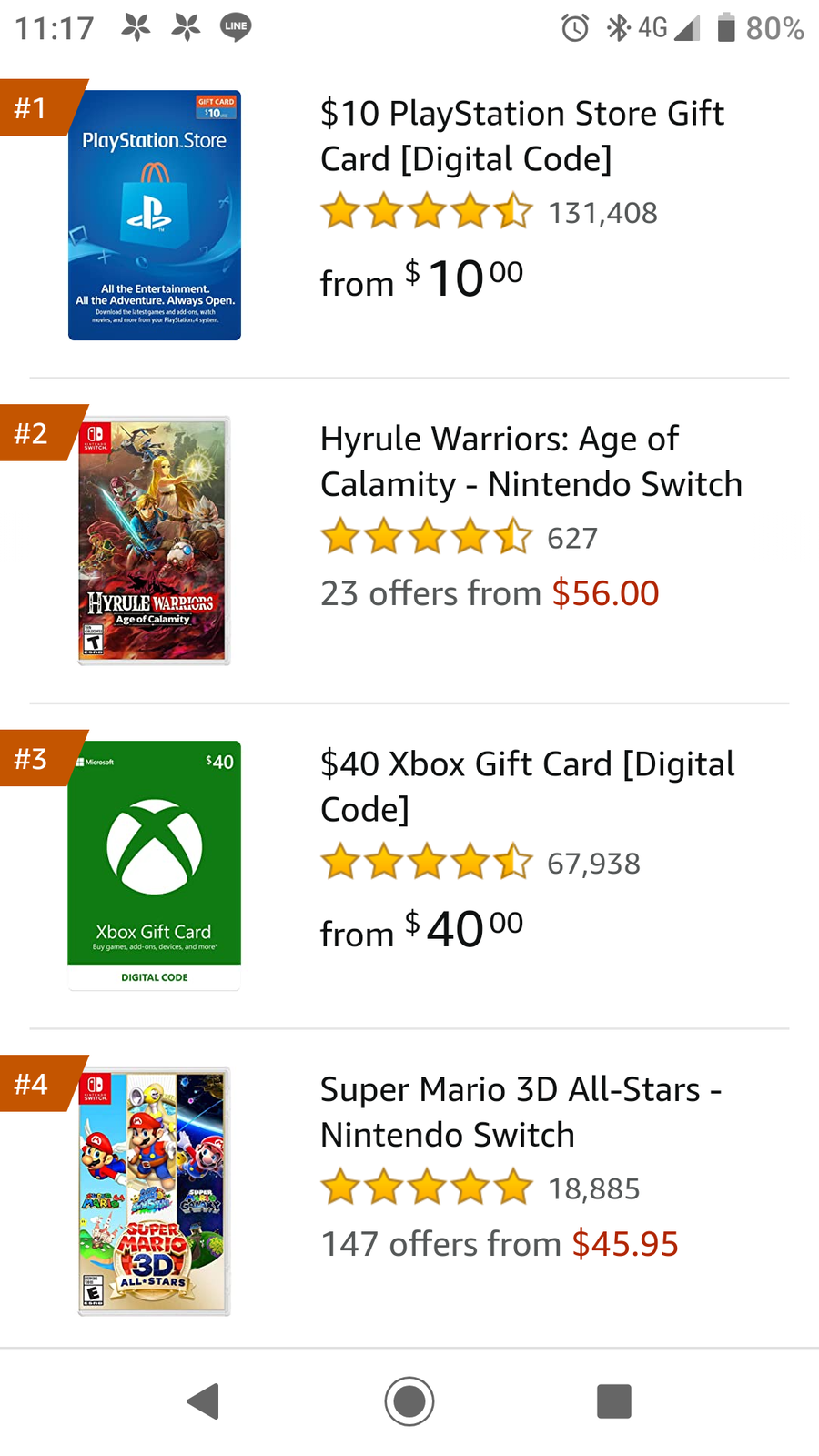
Task: Open Super Mario 3D All-Stars title
Action: point(521,1111)
